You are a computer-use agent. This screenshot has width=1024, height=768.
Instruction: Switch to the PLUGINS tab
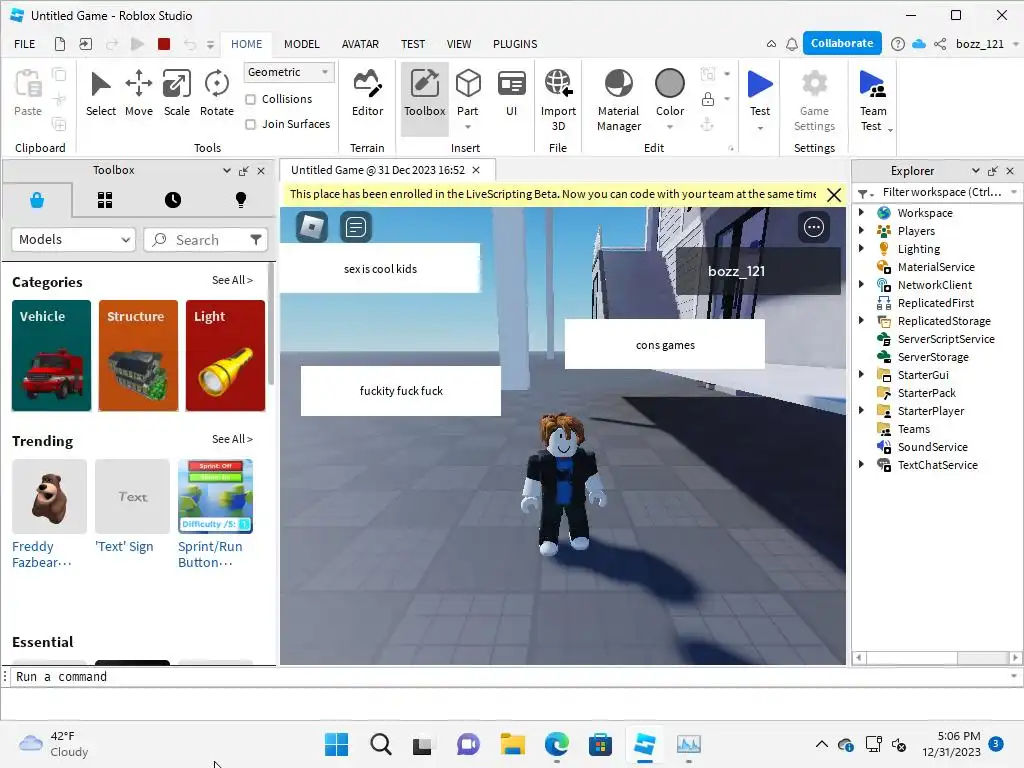point(515,44)
